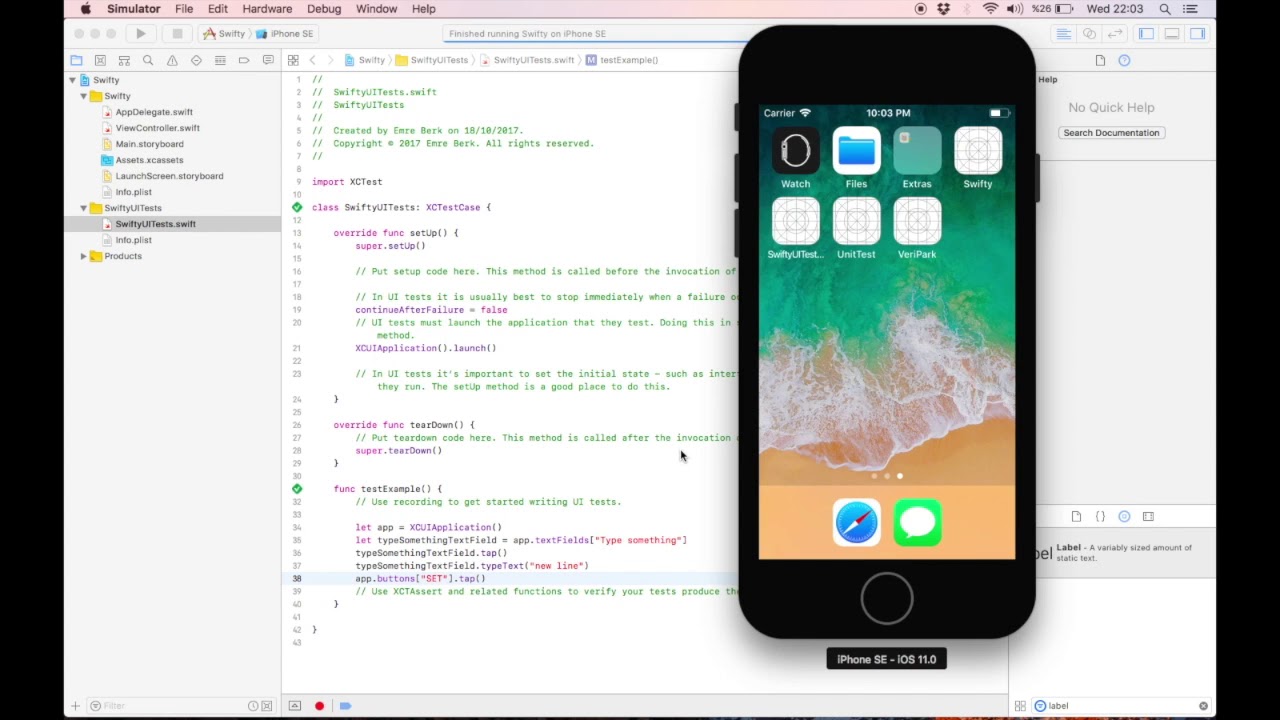Click the green test diamond for testExample
This screenshot has width=1280, height=720.
pyautogui.click(x=297, y=489)
